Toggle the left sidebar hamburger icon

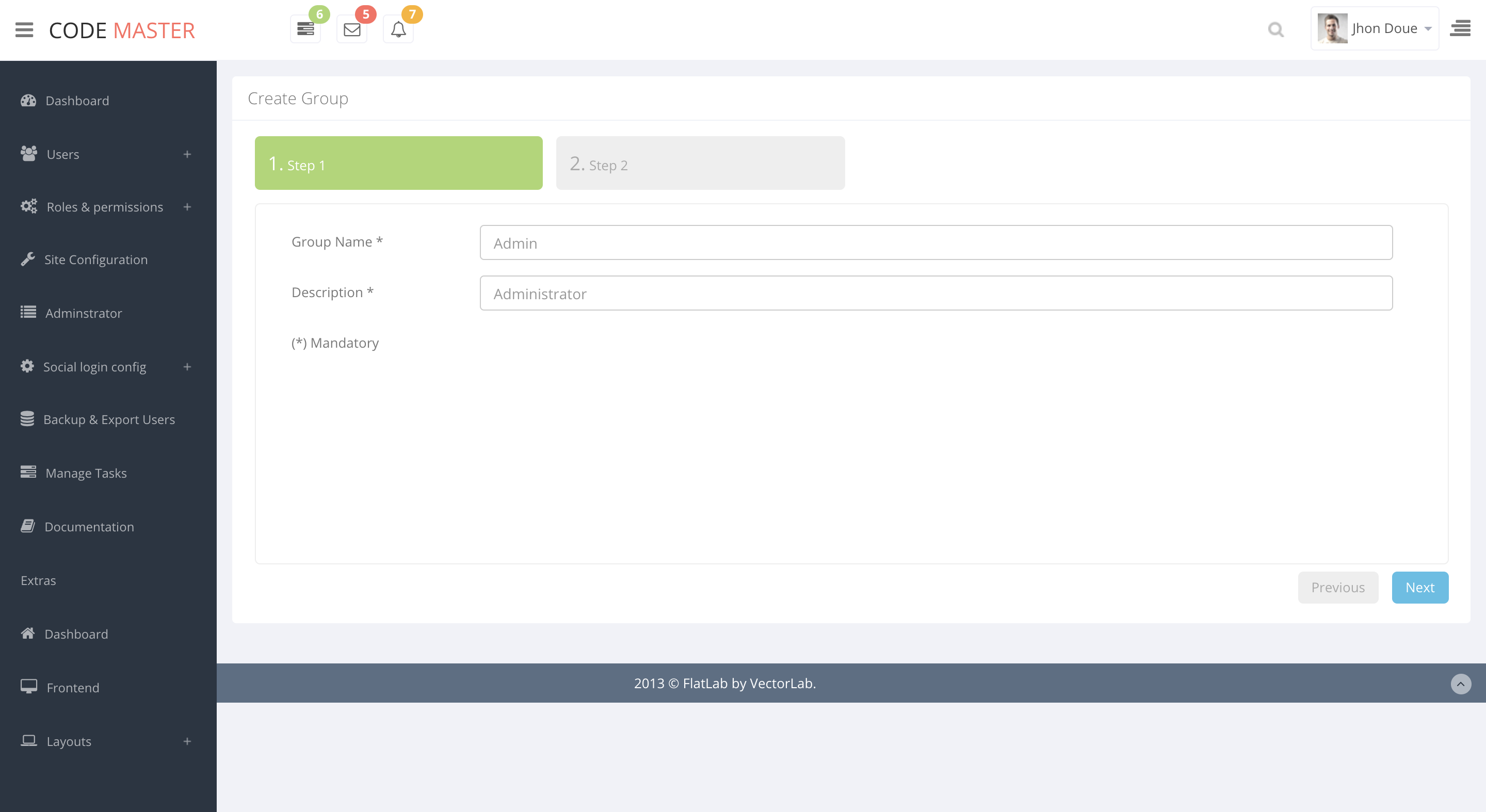[24, 29]
